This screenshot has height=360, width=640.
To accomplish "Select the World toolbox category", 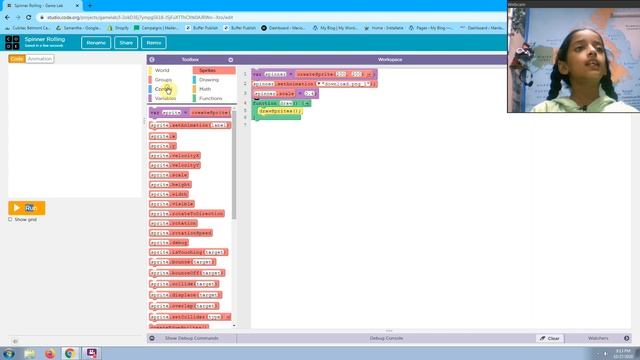I will tap(162, 70).
